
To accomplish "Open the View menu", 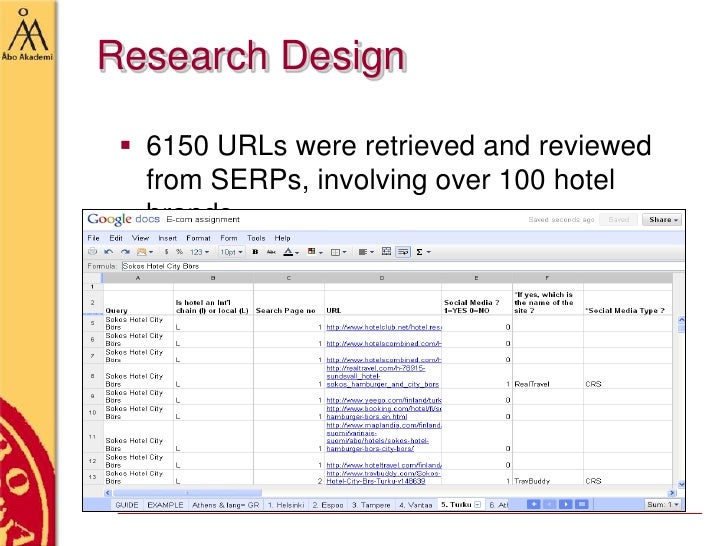I will 140,238.
